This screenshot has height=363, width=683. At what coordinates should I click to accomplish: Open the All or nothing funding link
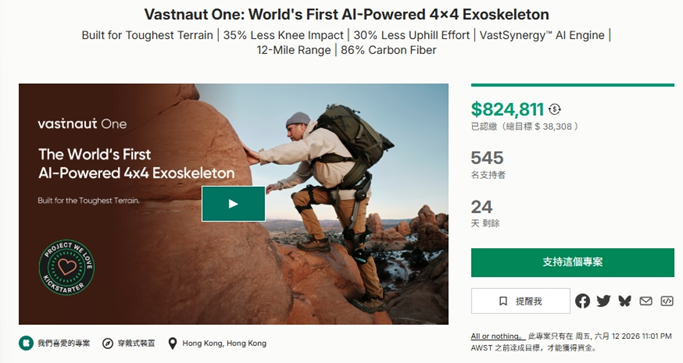click(497, 336)
